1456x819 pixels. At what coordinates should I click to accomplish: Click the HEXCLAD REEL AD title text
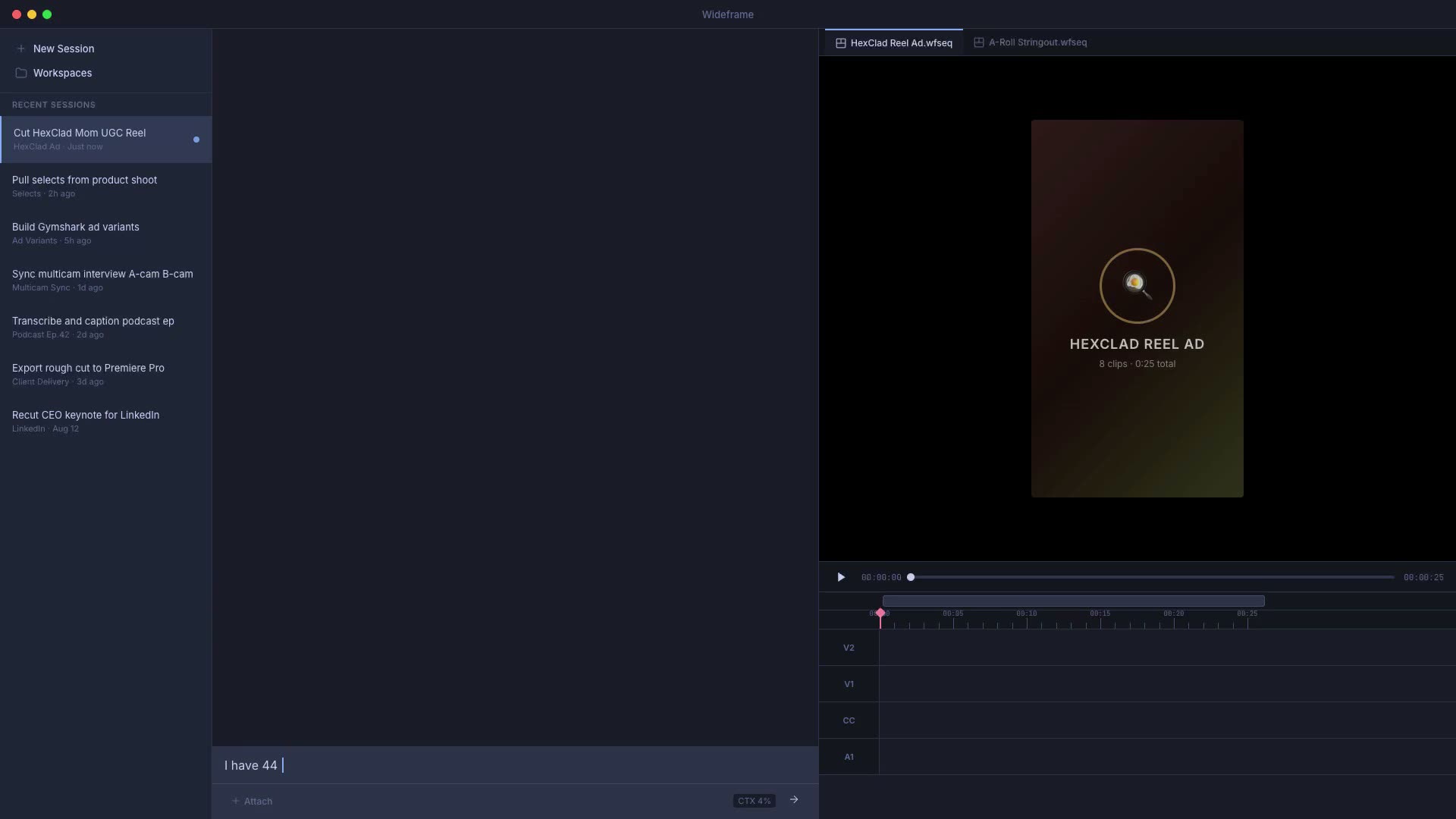pyautogui.click(x=1137, y=344)
